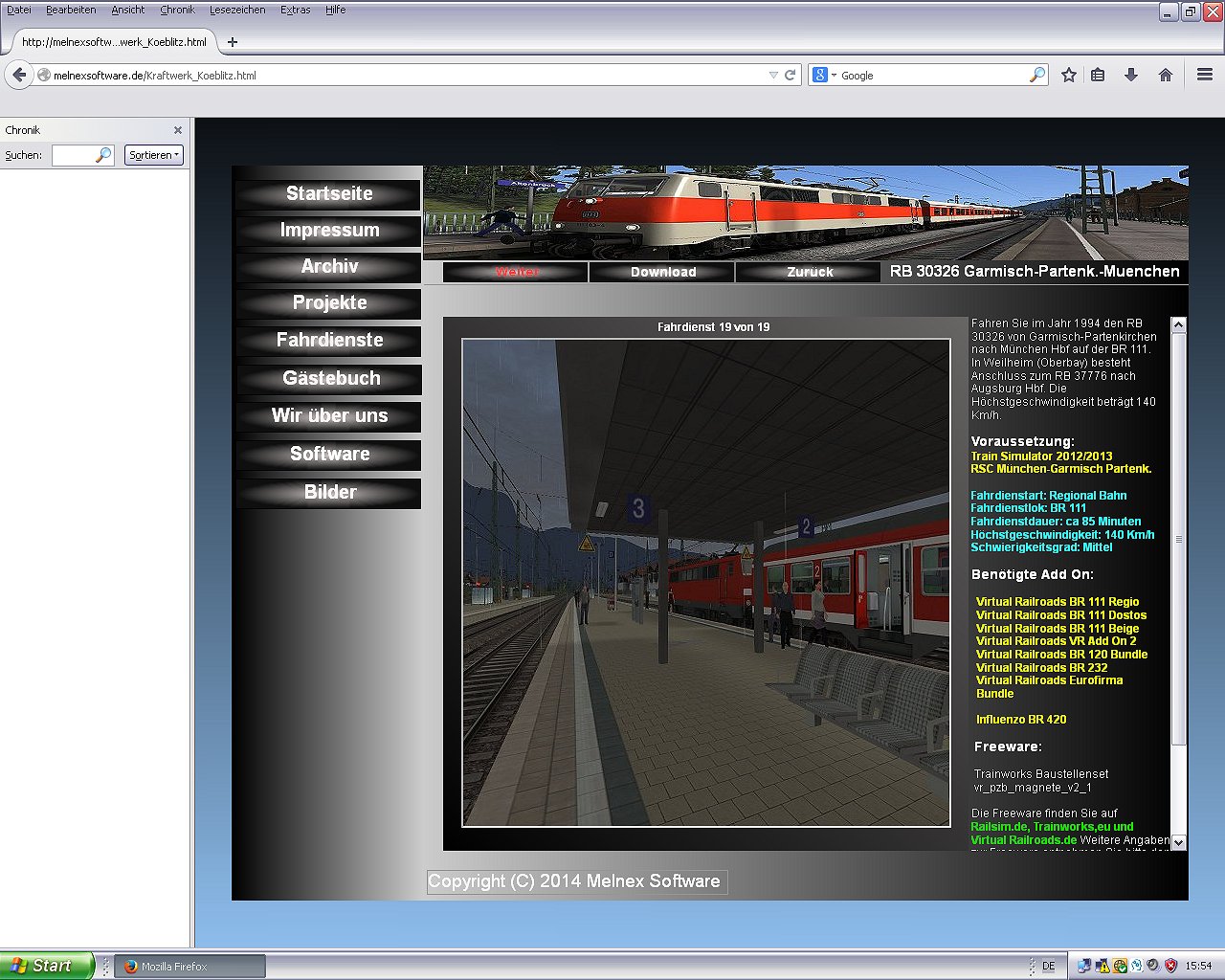Click the network warning tray icon

tap(1102, 967)
